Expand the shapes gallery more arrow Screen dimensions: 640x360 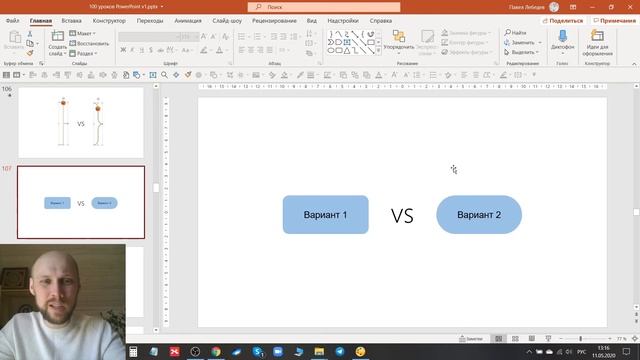point(378,51)
